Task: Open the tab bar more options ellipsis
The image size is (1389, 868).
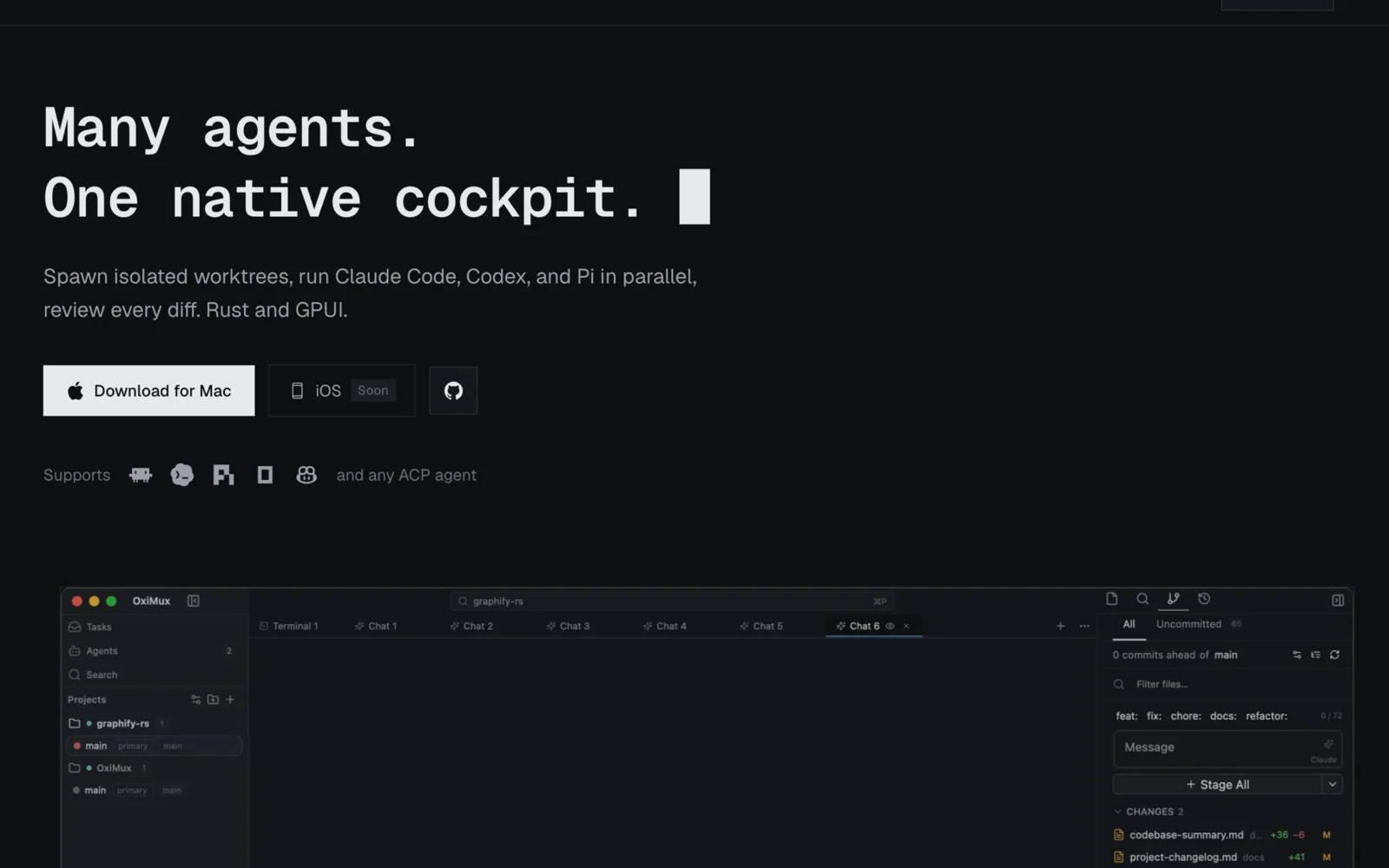Action: click(x=1084, y=626)
